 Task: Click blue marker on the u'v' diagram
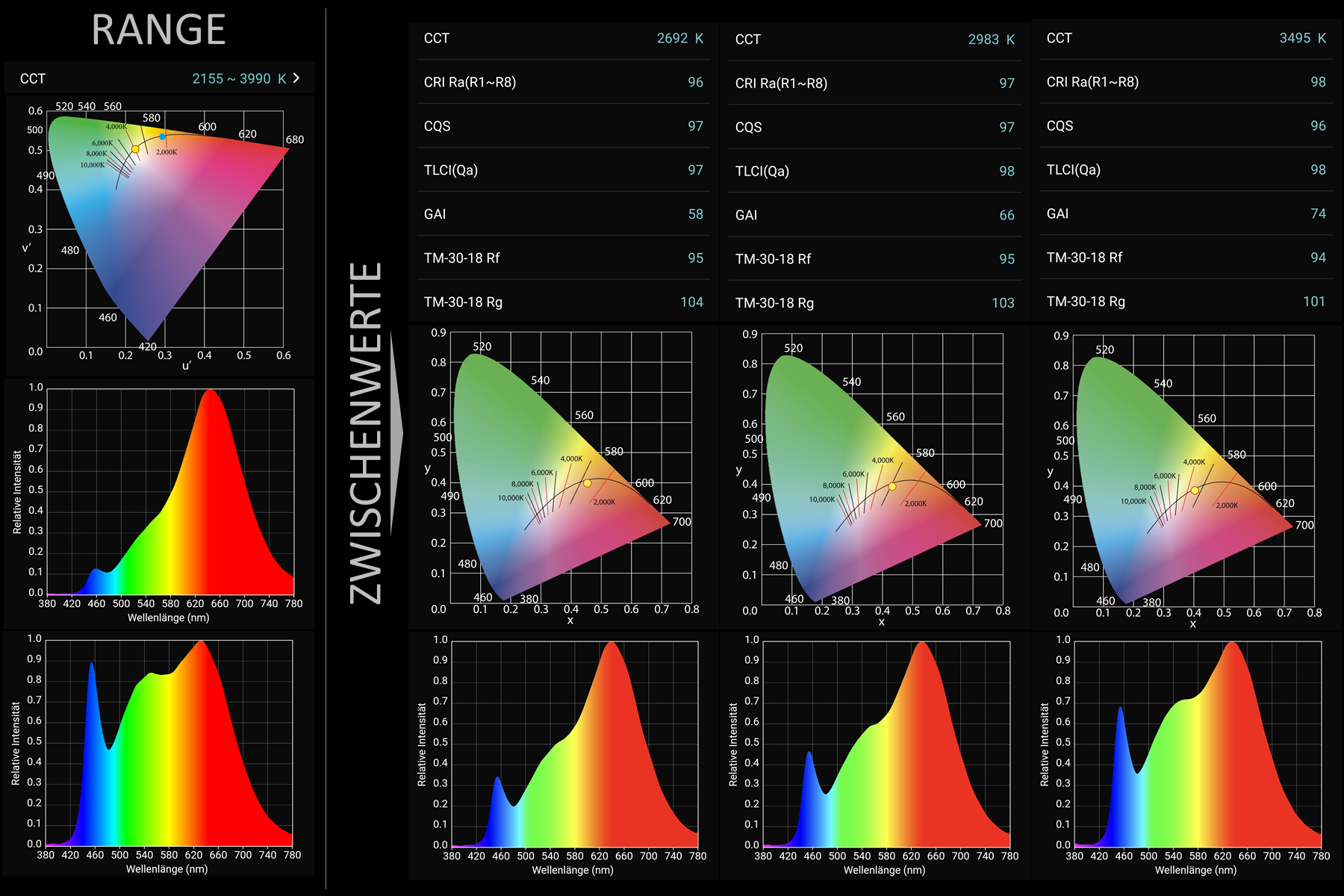click(x=162, y=137)
